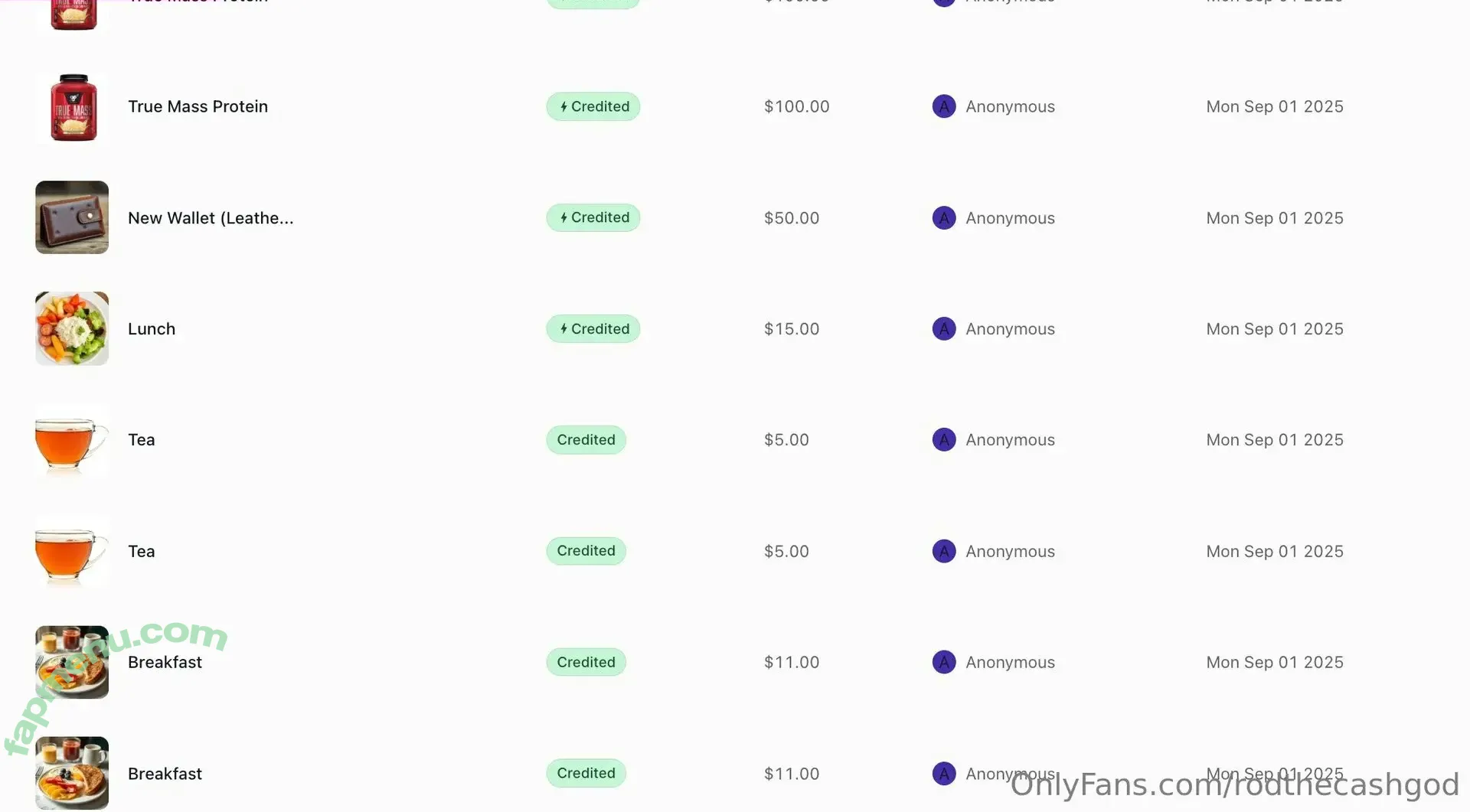Open the leather wallet thumbnail
1470x812 pixels.
[x=72, y=217]
